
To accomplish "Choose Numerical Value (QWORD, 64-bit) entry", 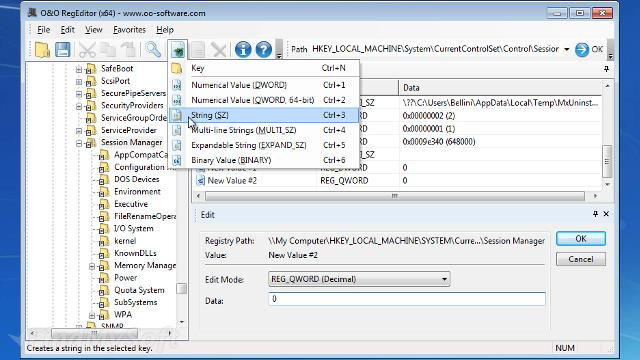I will pyautogui.click(x=264, y=100).
